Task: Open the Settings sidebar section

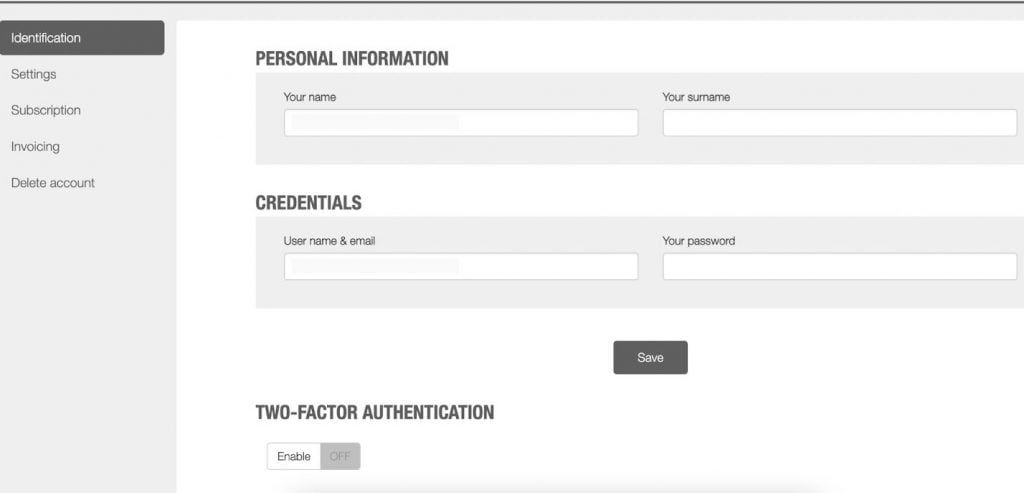Action: click(33, 74)
